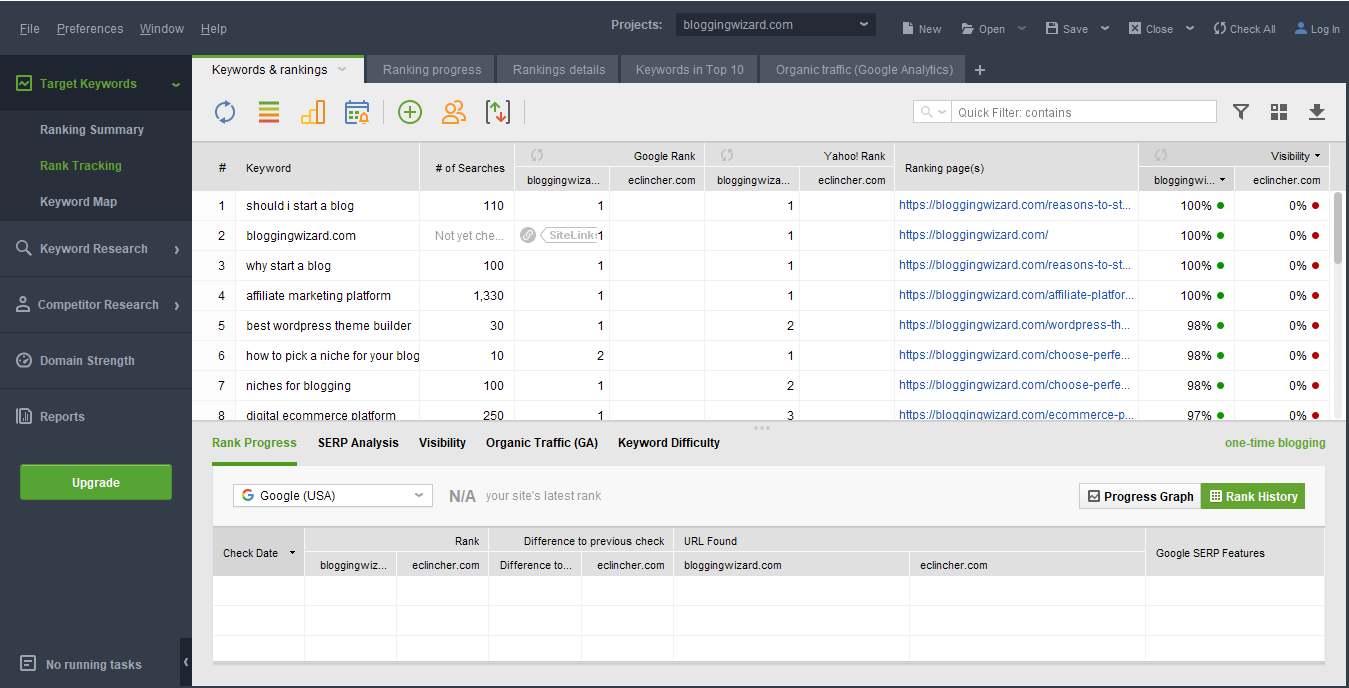Click the green Upgrade button

tap(96, 482)
